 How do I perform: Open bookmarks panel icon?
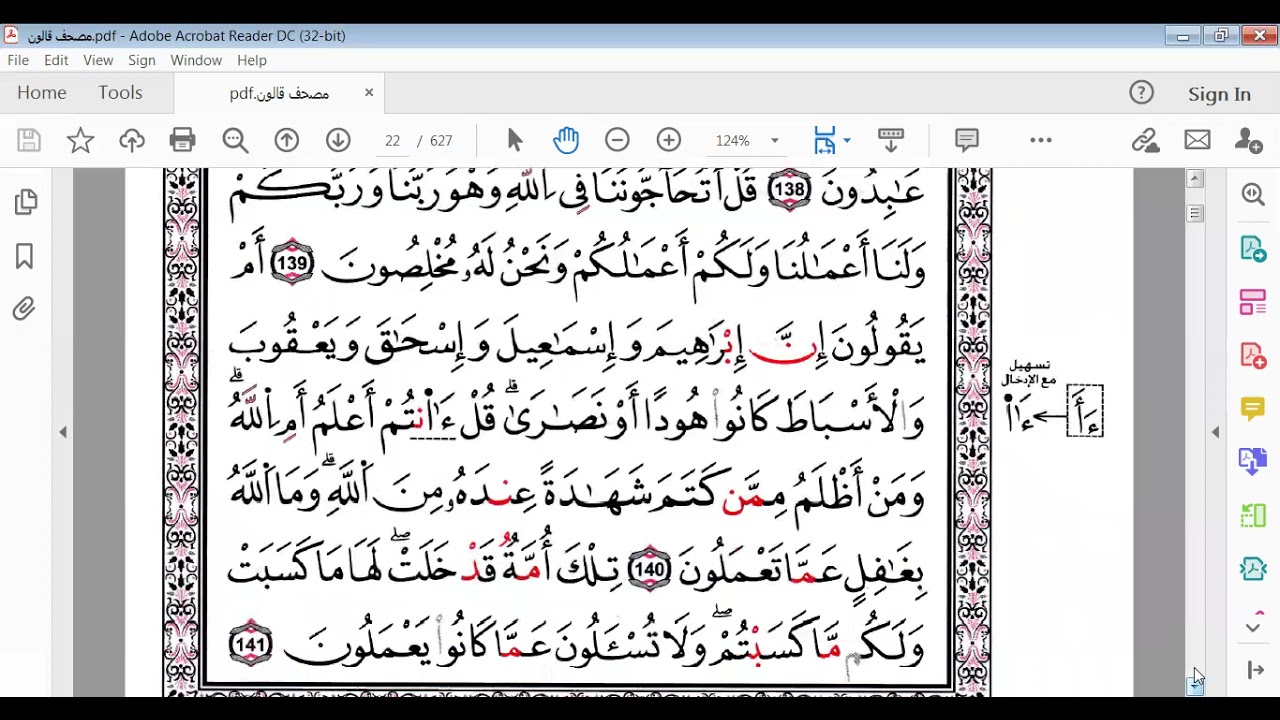25,256
